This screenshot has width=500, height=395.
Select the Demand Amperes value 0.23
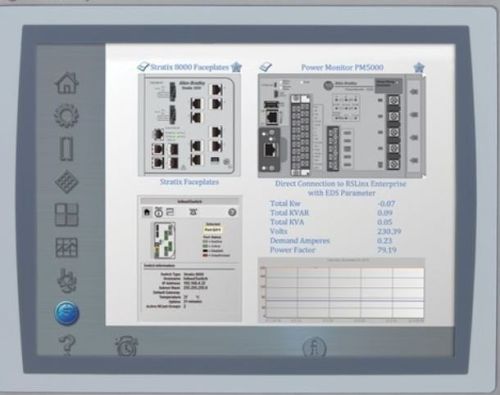[385, 241]
